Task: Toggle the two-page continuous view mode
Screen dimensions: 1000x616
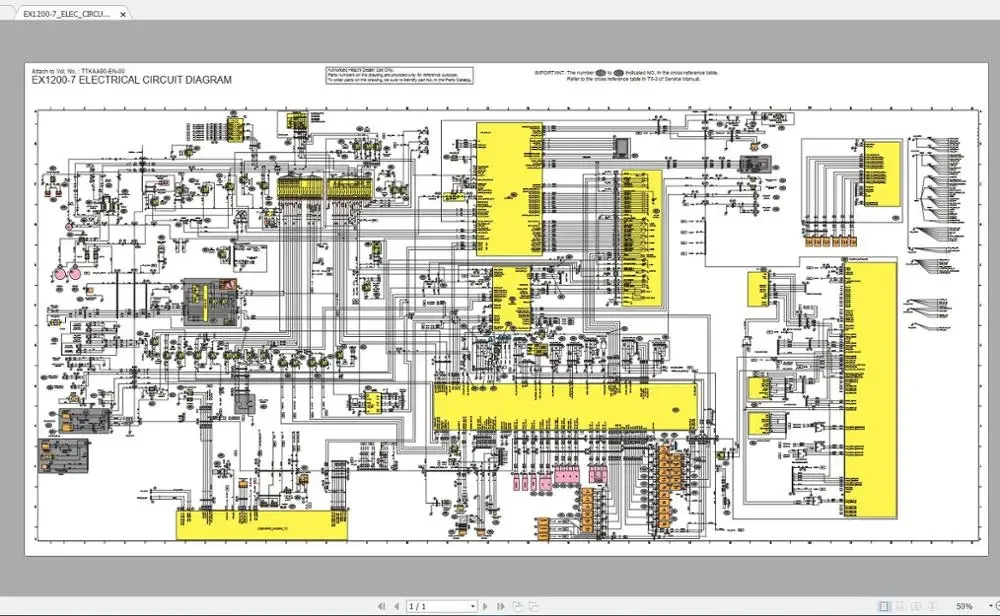Action: (932, 606)
